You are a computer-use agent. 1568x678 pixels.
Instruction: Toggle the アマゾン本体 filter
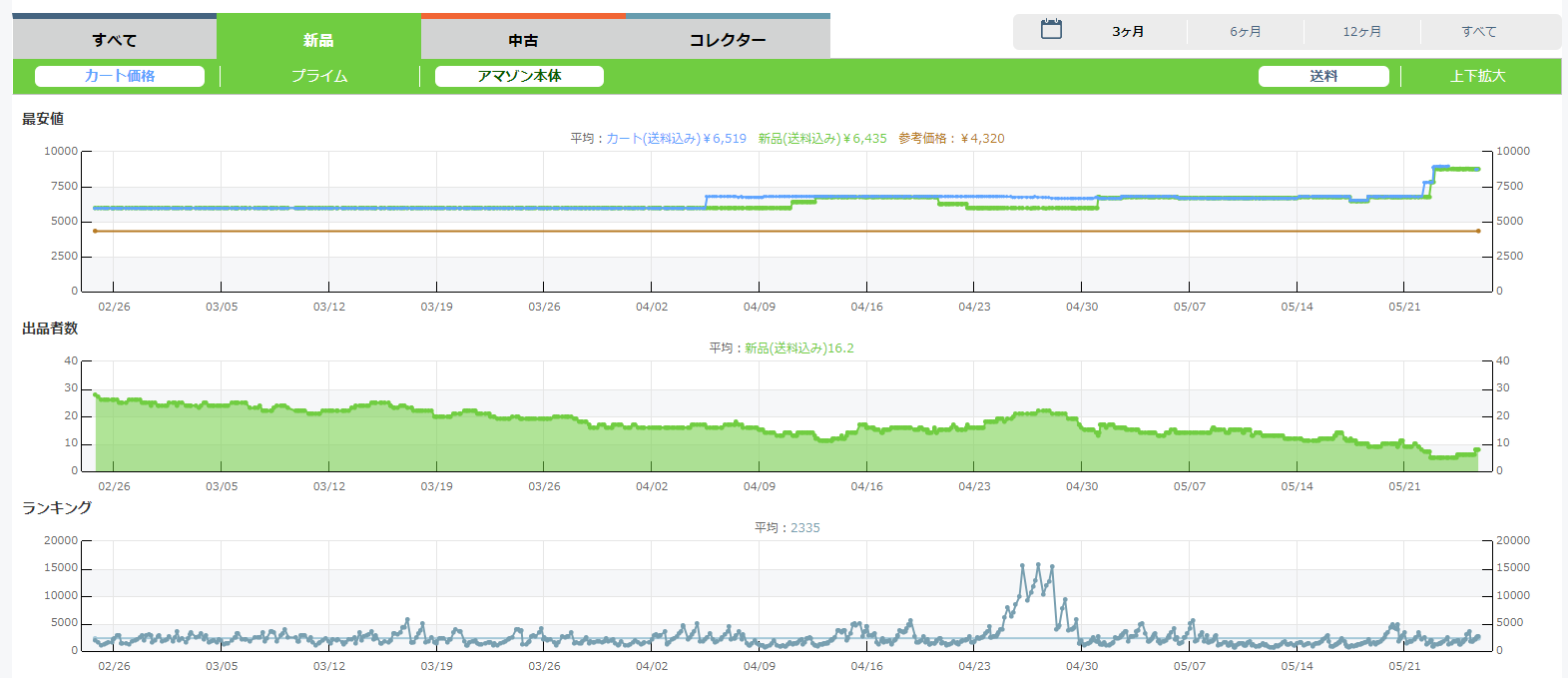pyautogui.click(x=519, y=76)
